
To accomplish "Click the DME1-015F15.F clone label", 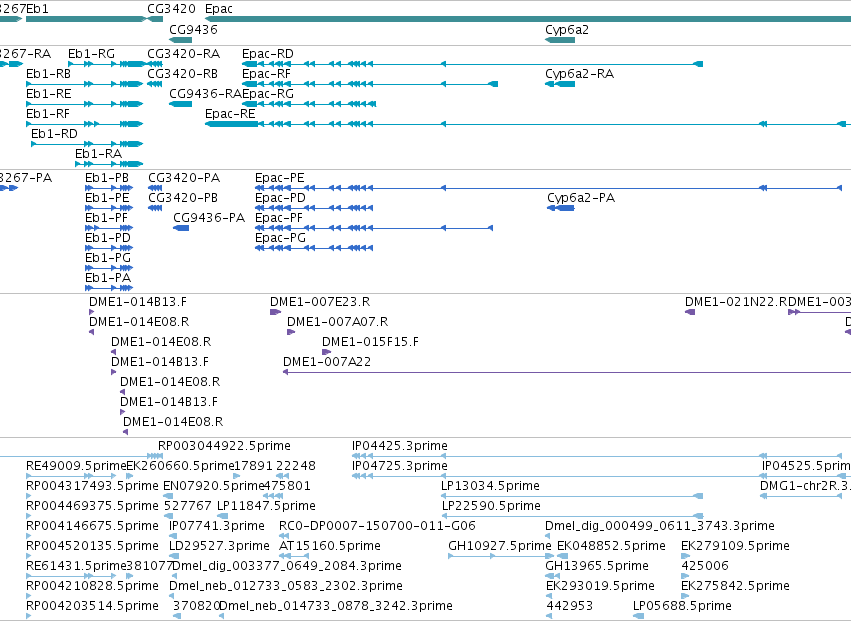I will coord(370,342).
